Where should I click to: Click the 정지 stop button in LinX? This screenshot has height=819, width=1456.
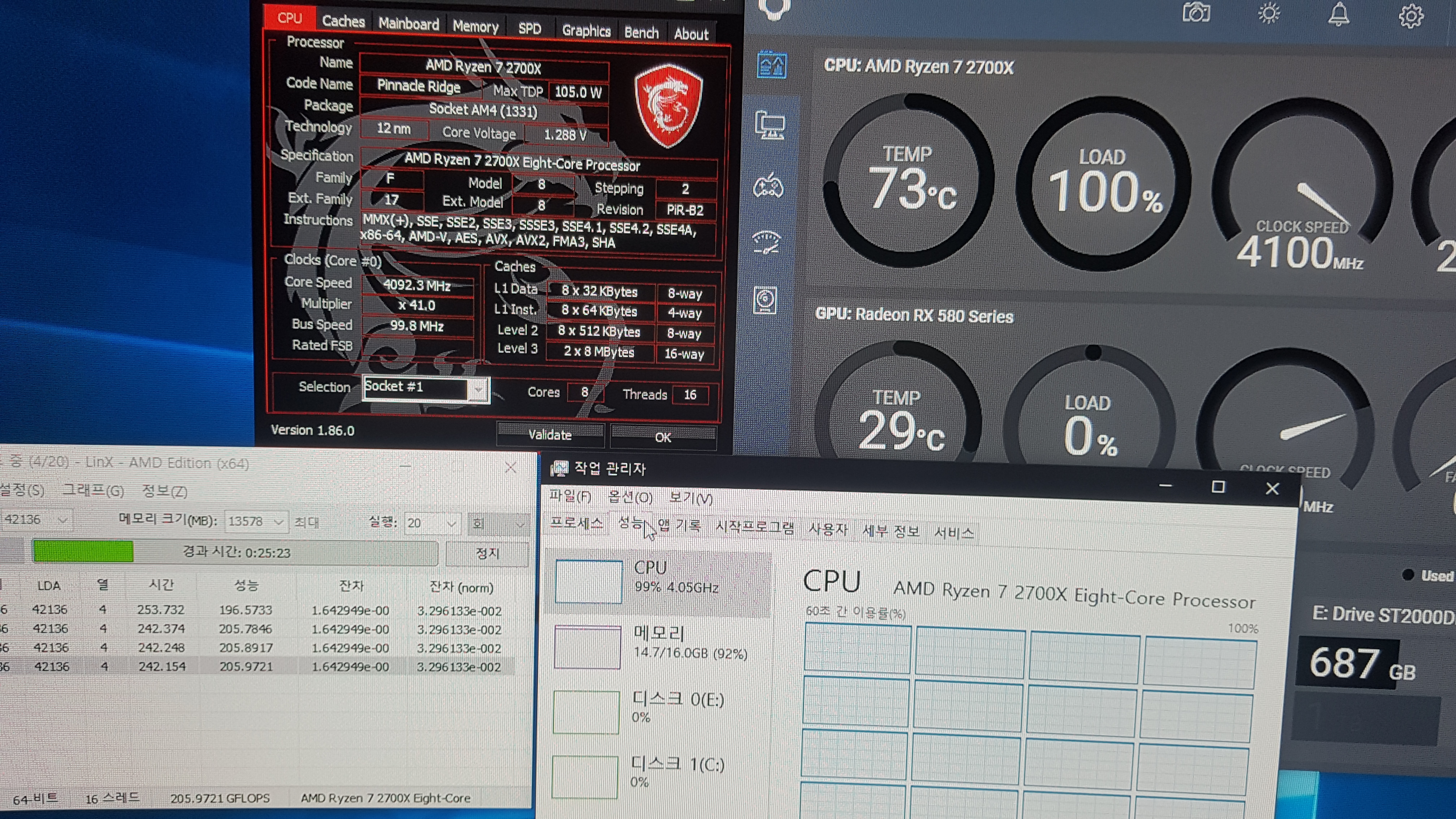487,553
